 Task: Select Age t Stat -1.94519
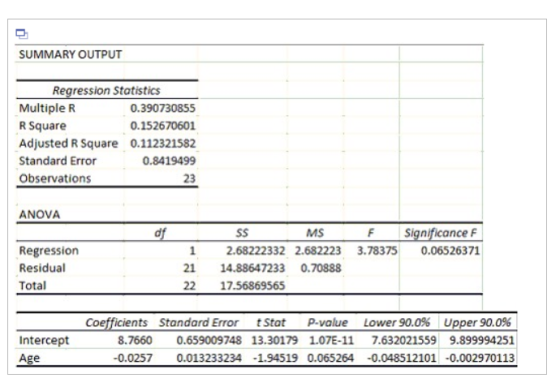pos(275,358)
